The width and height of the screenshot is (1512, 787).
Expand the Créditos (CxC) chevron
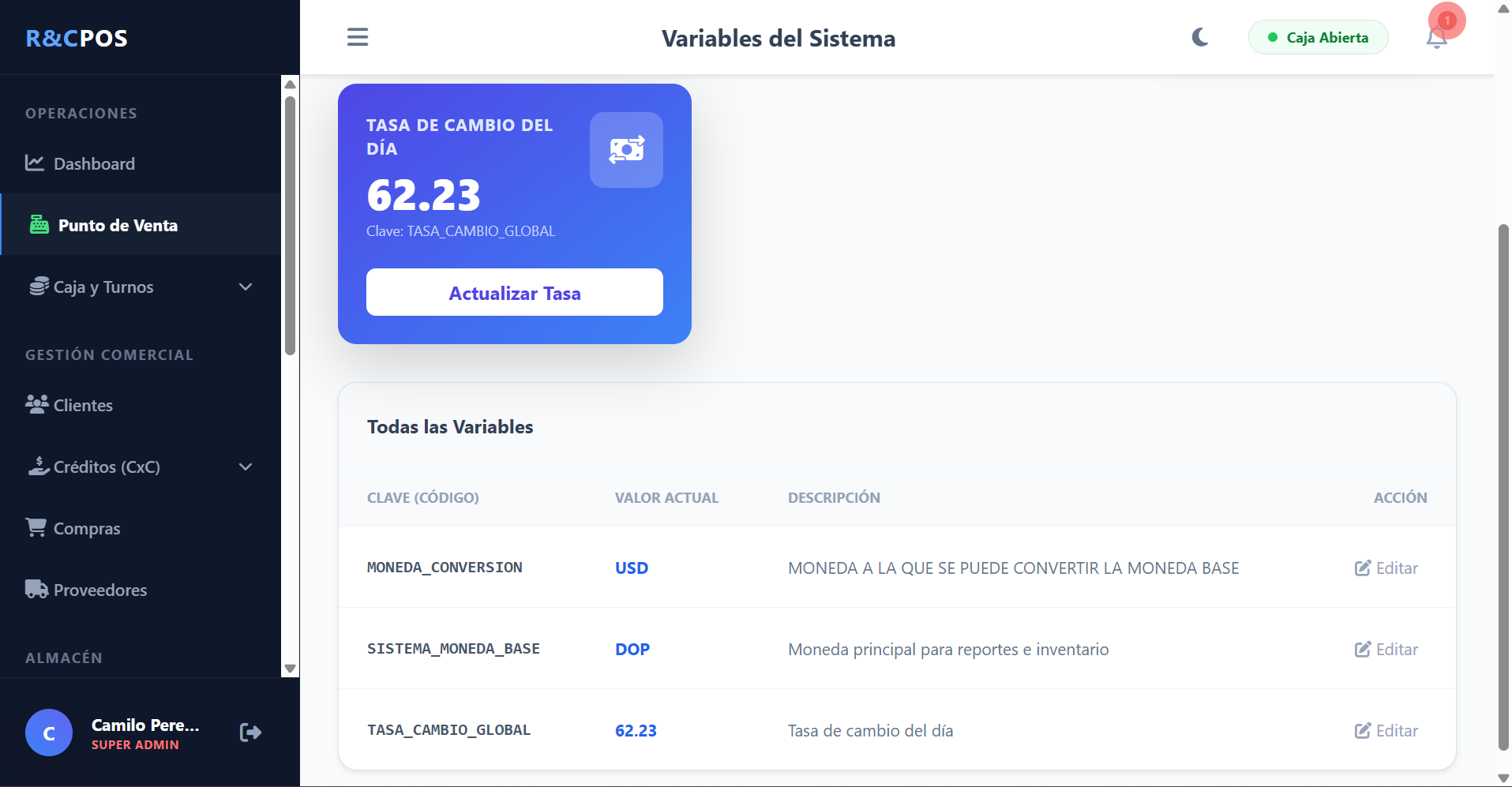click(x=246, y=467)
